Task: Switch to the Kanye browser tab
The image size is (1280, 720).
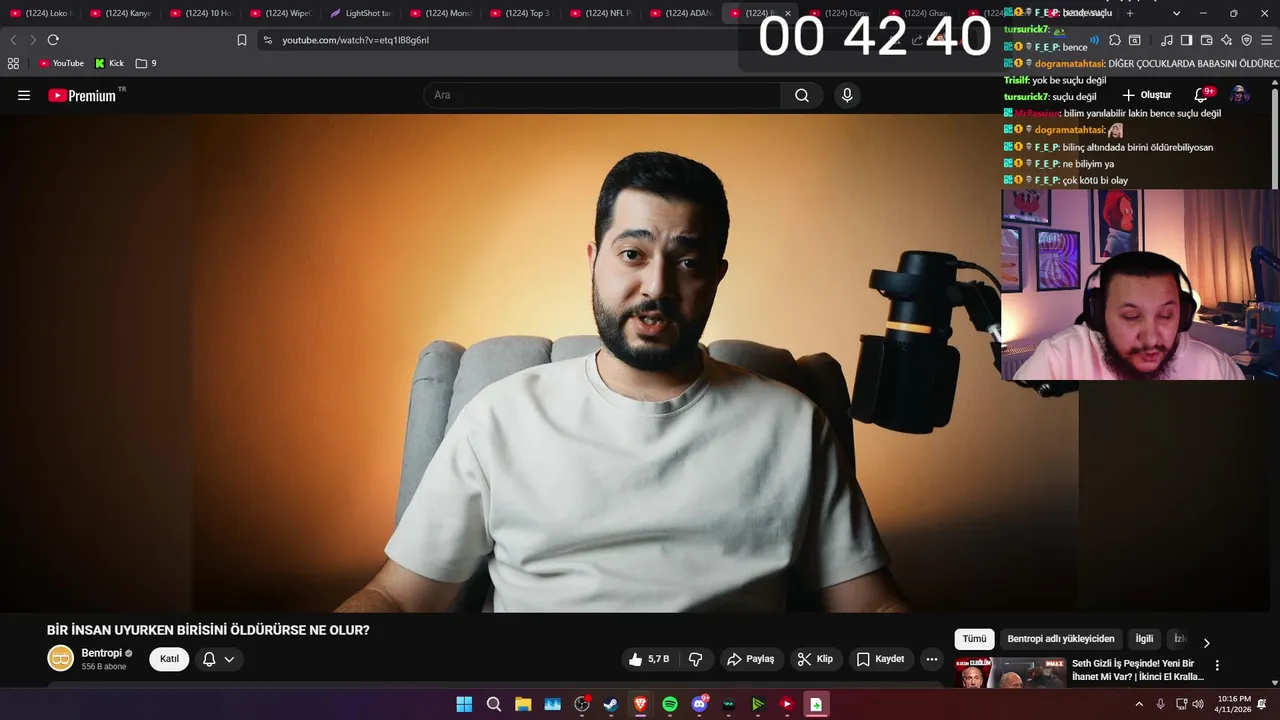Action: point(119,13)
